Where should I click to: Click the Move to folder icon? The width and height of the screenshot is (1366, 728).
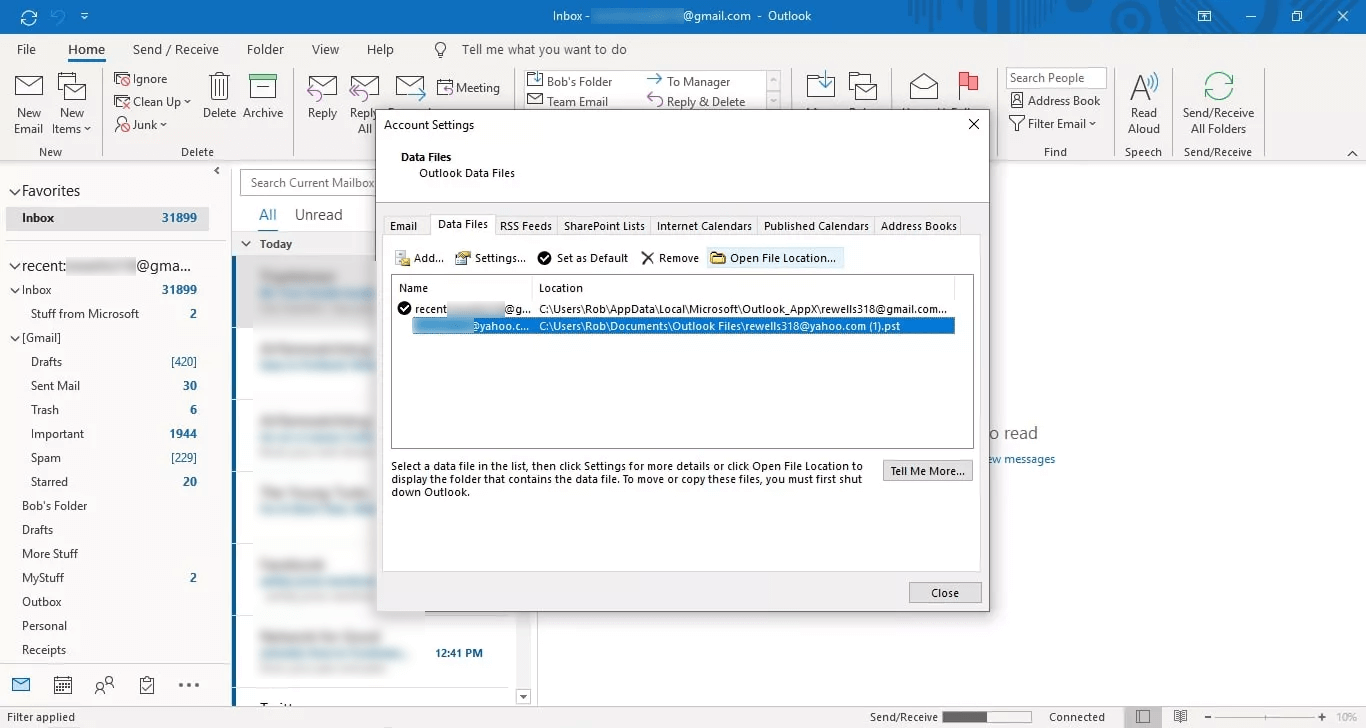click(821, 88)
